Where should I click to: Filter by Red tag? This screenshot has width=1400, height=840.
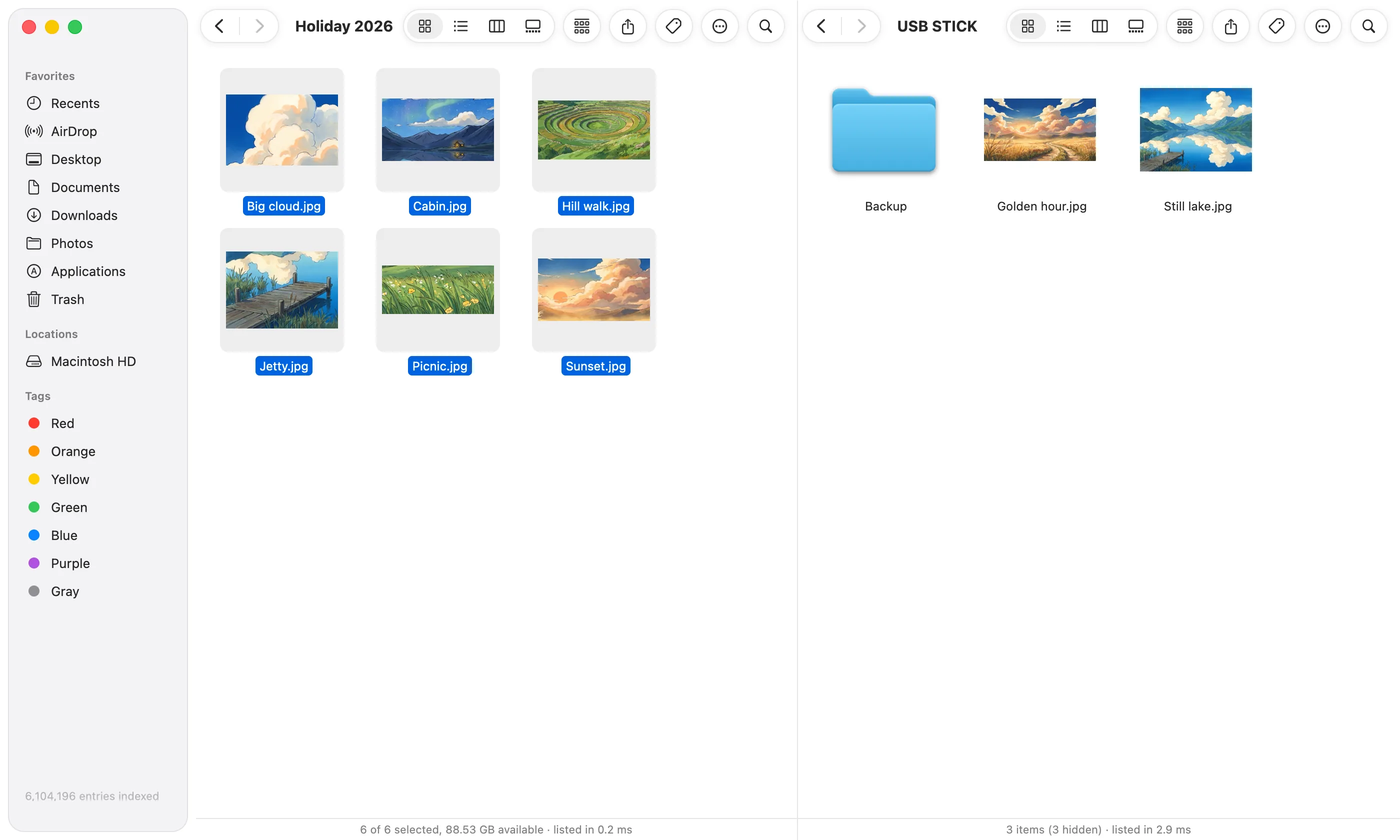97,423
